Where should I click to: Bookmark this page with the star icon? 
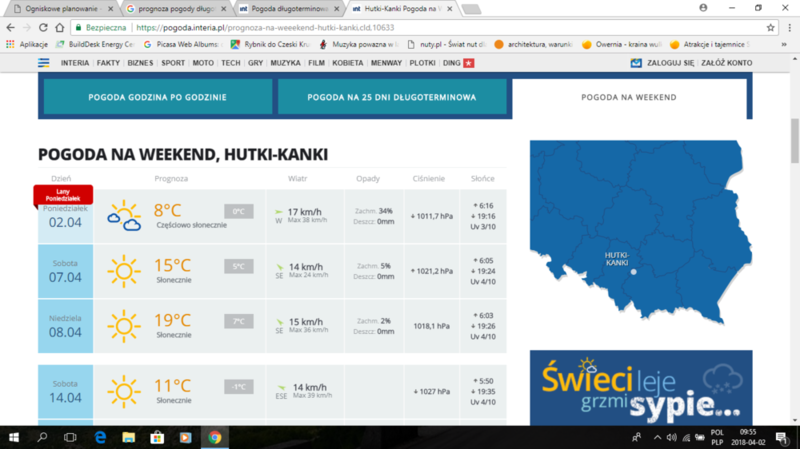(x=771, y=27)
